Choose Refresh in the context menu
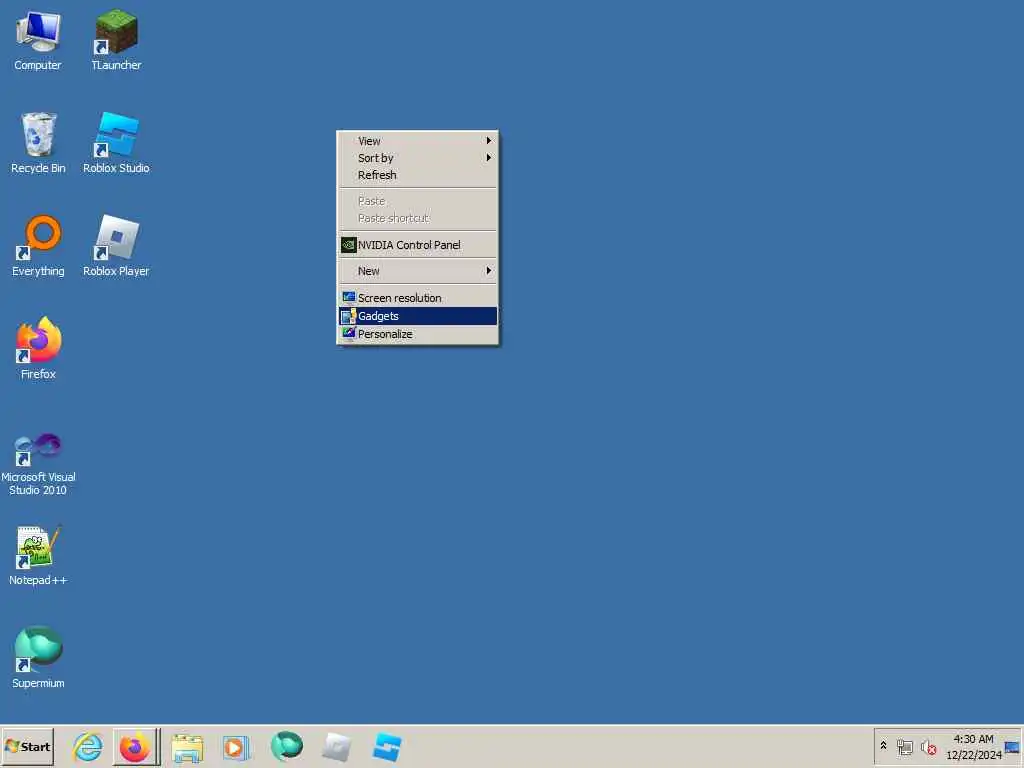This screenshot has height=768, width=1024. pyautogui.click(x=418, y=175)
